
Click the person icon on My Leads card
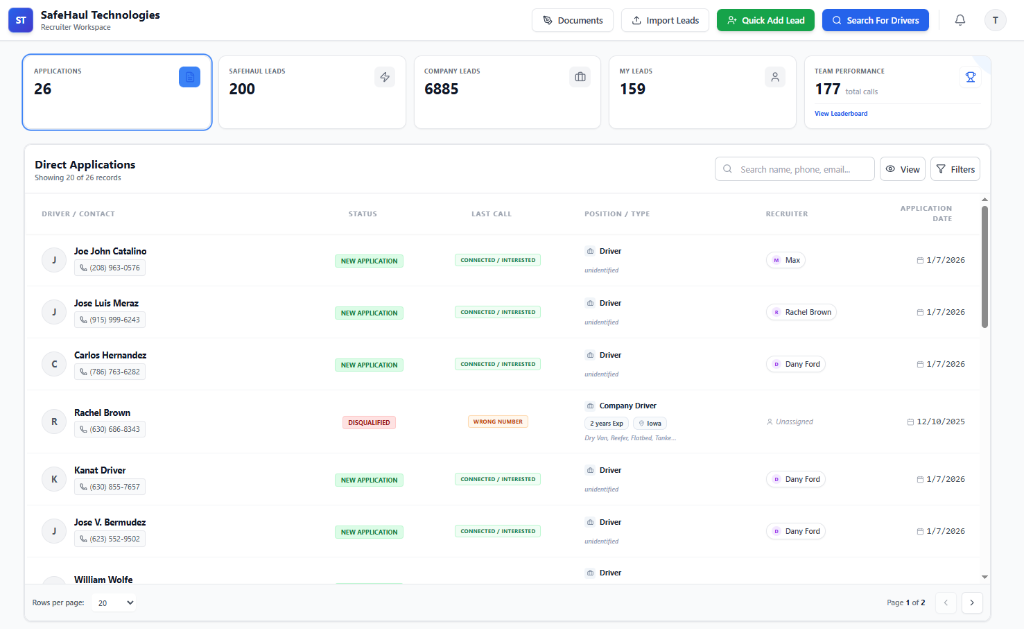click(775, 77)
